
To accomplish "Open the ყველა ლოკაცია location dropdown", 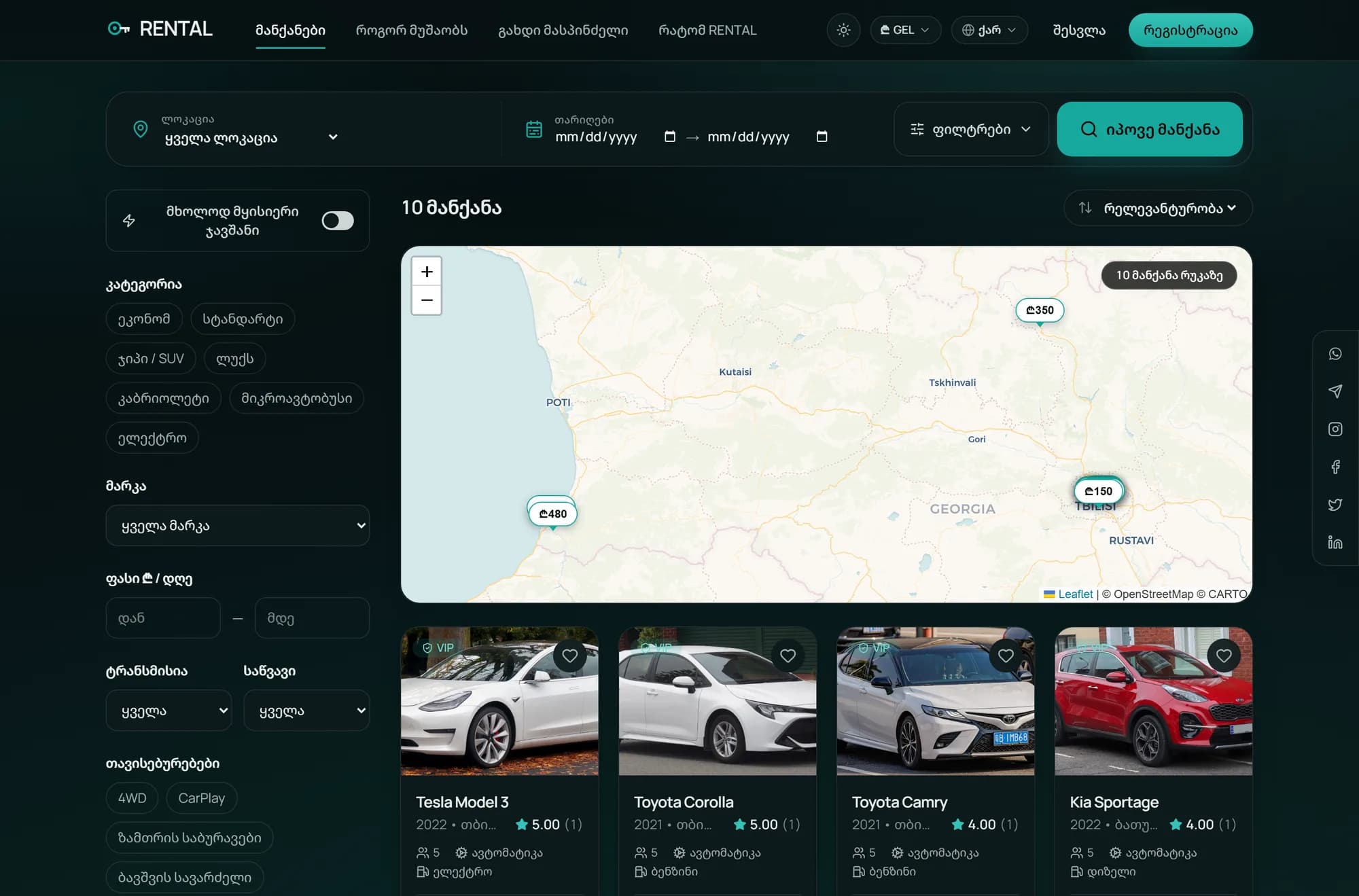I will coord(251,138).
